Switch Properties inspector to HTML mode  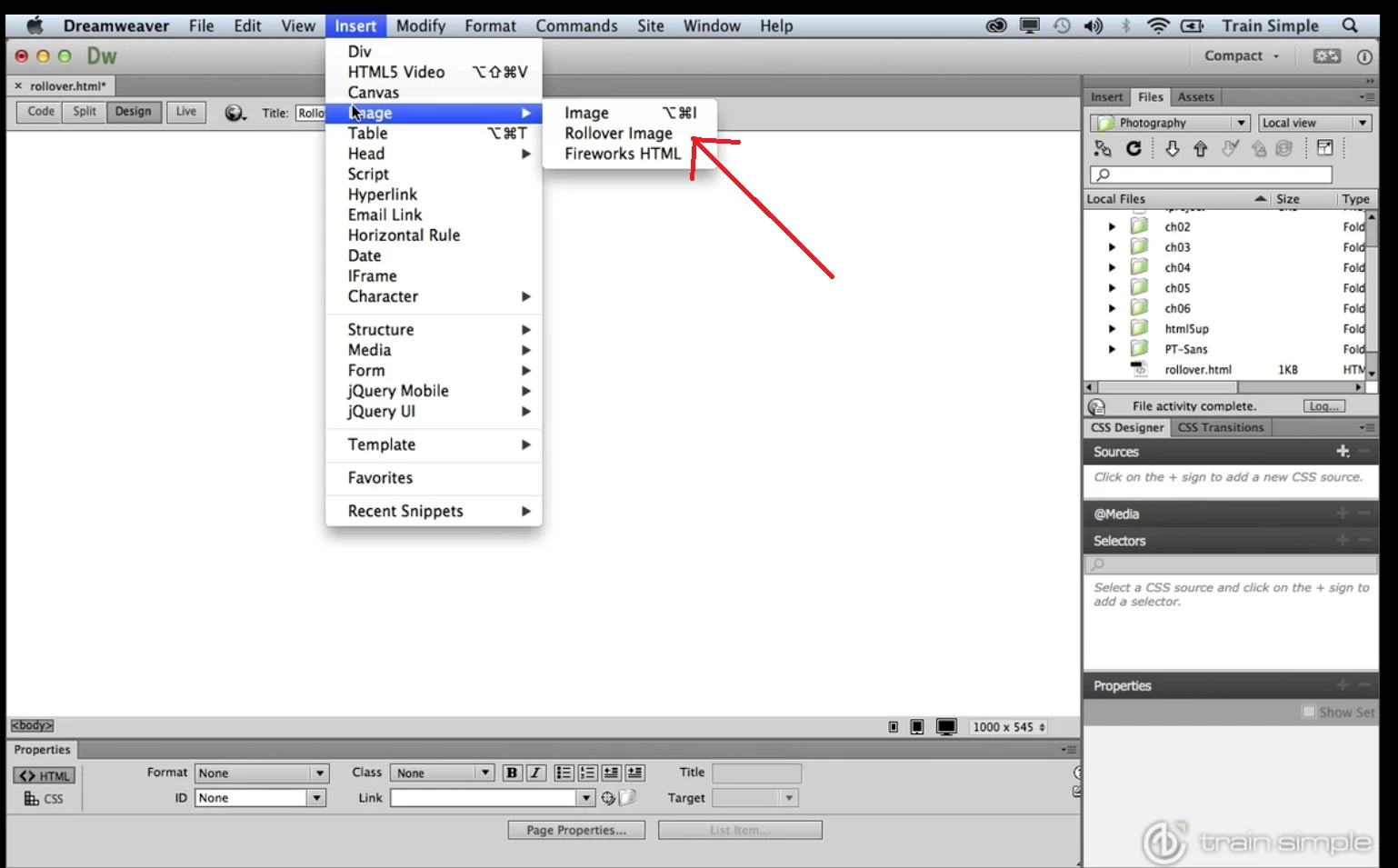click(44, 775)
